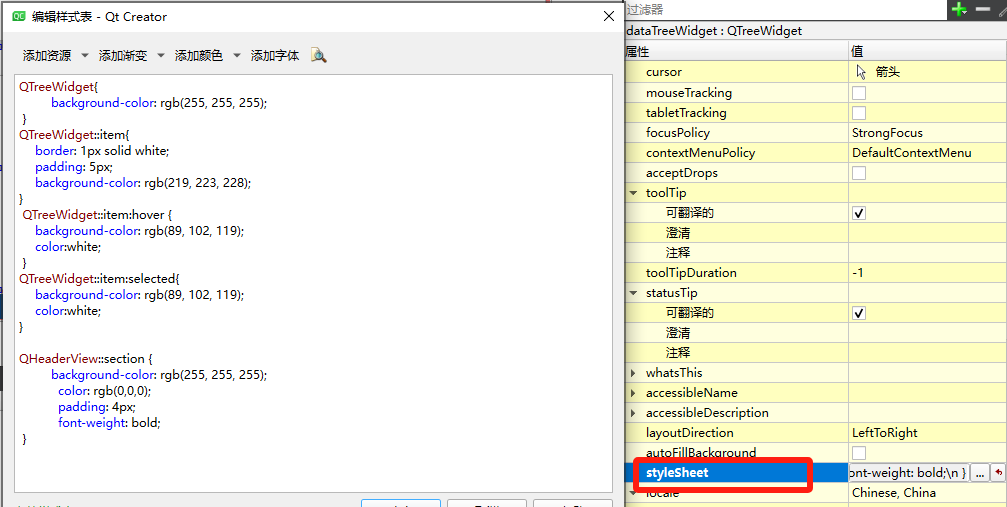This screenshot has height=507, width=1007.
Task: Collapse the toolTip property group
Action: click(634, 193)
